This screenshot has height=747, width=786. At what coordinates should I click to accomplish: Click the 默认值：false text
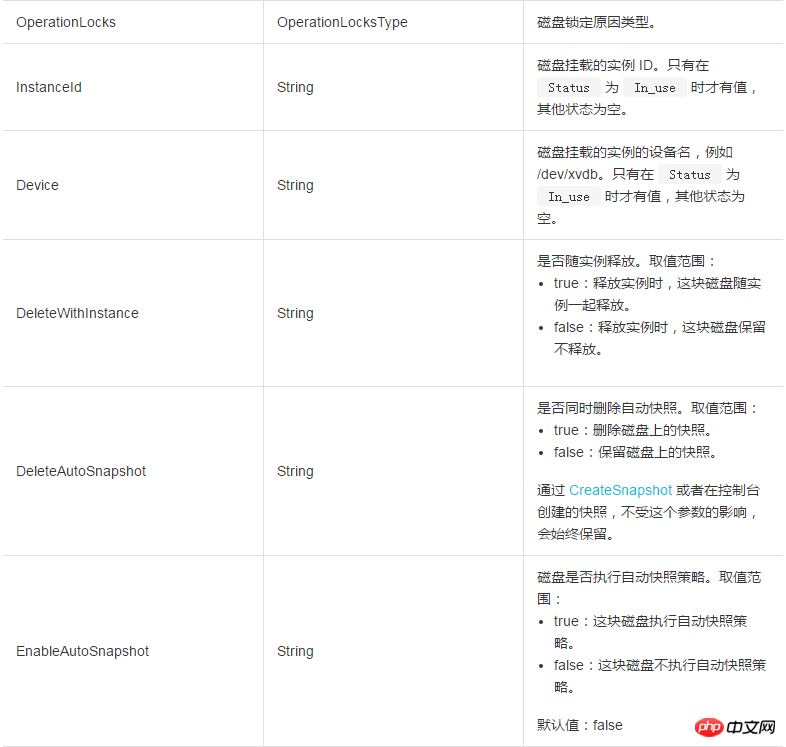[579, 725]
